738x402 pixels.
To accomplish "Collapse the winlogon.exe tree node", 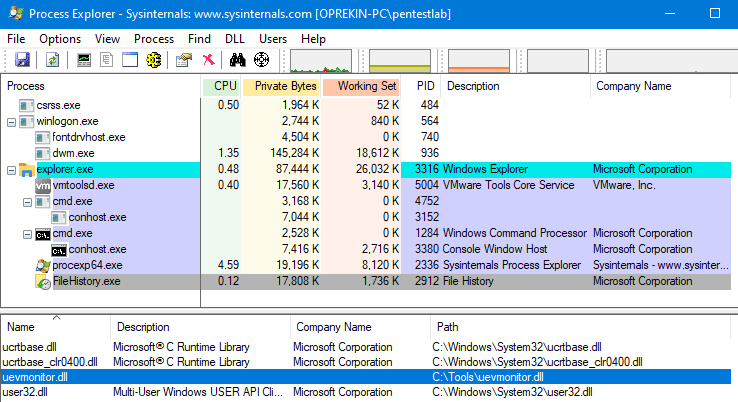I will pyautogui.click(x=12, y=121).
